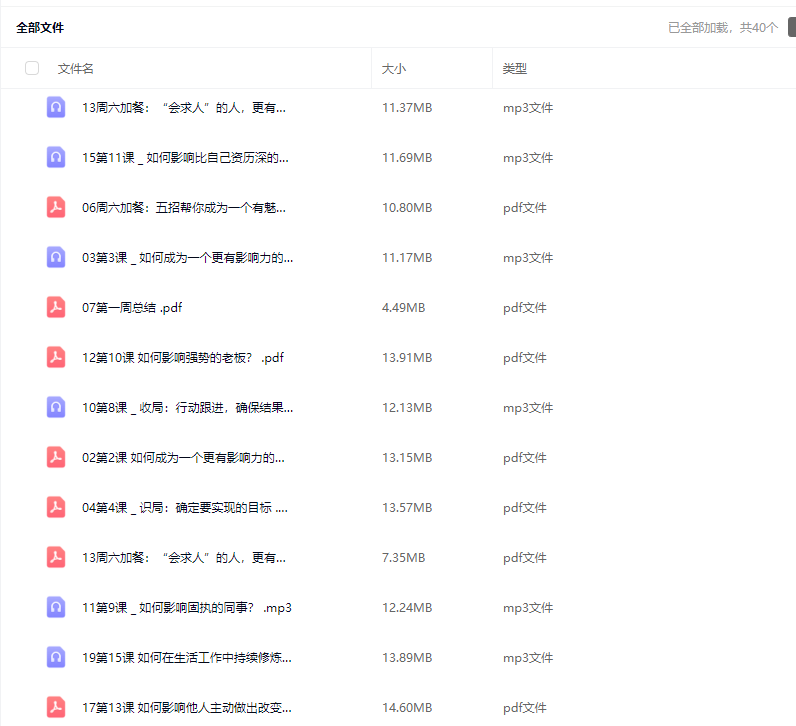The height and width of the screenshot is (726, 796).
Task: Click mp3 icon of 15第11课 file
Action: [56, 157]
